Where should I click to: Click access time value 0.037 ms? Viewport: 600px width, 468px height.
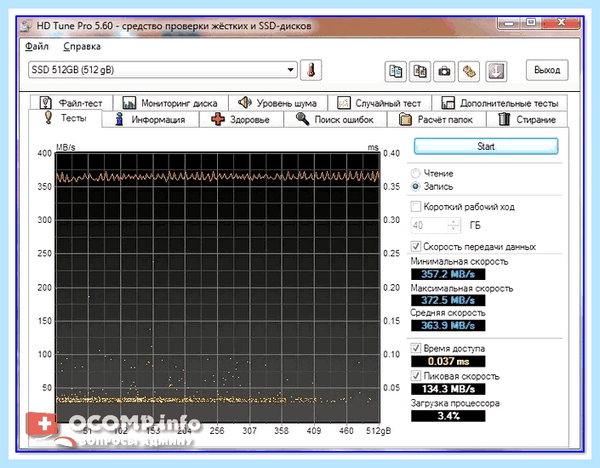[448, 361]
